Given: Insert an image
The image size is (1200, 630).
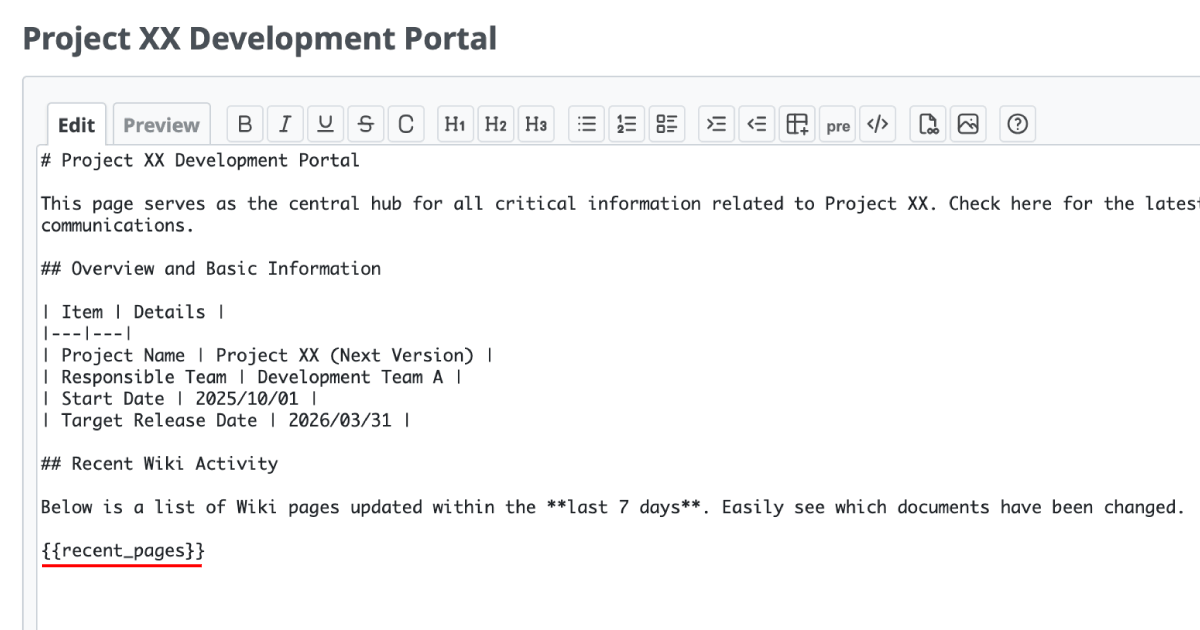Looking at the screenshot, I should (968, 124).
